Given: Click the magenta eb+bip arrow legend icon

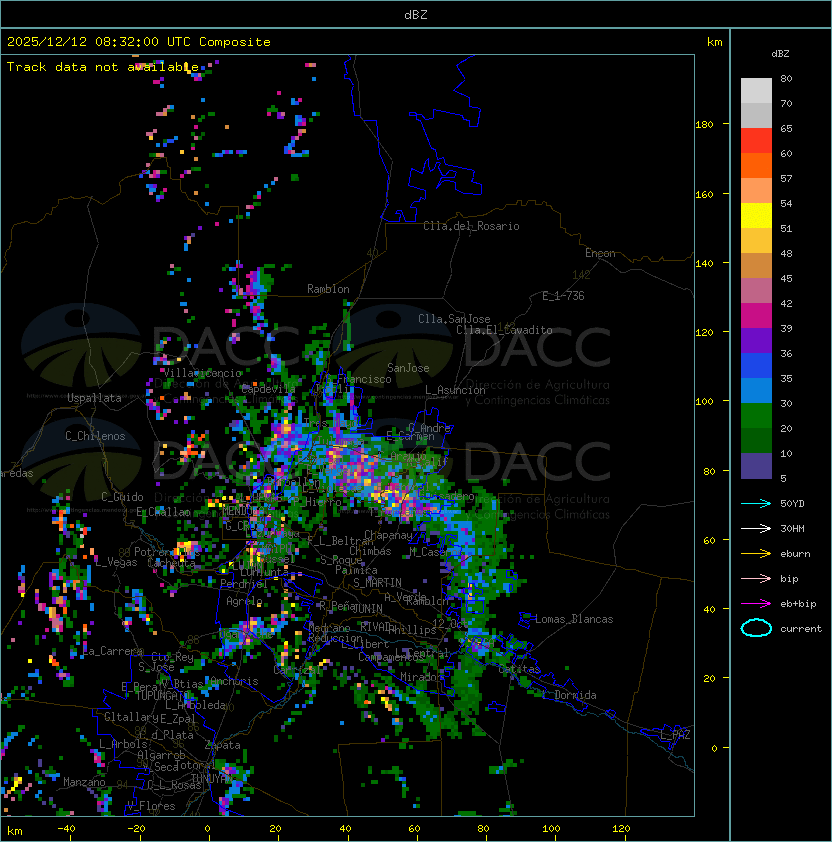Looking at the screenshot, I should click(756, 604).
